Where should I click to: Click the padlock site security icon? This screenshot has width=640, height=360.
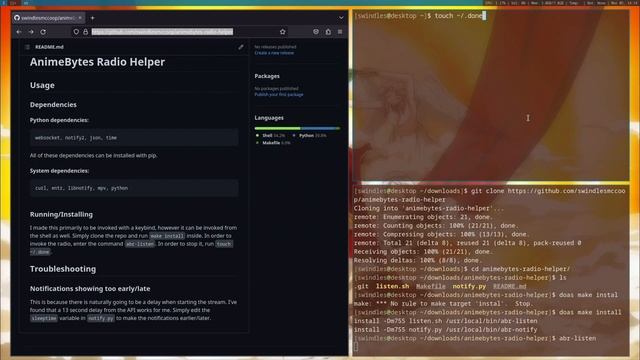point(86,32)
